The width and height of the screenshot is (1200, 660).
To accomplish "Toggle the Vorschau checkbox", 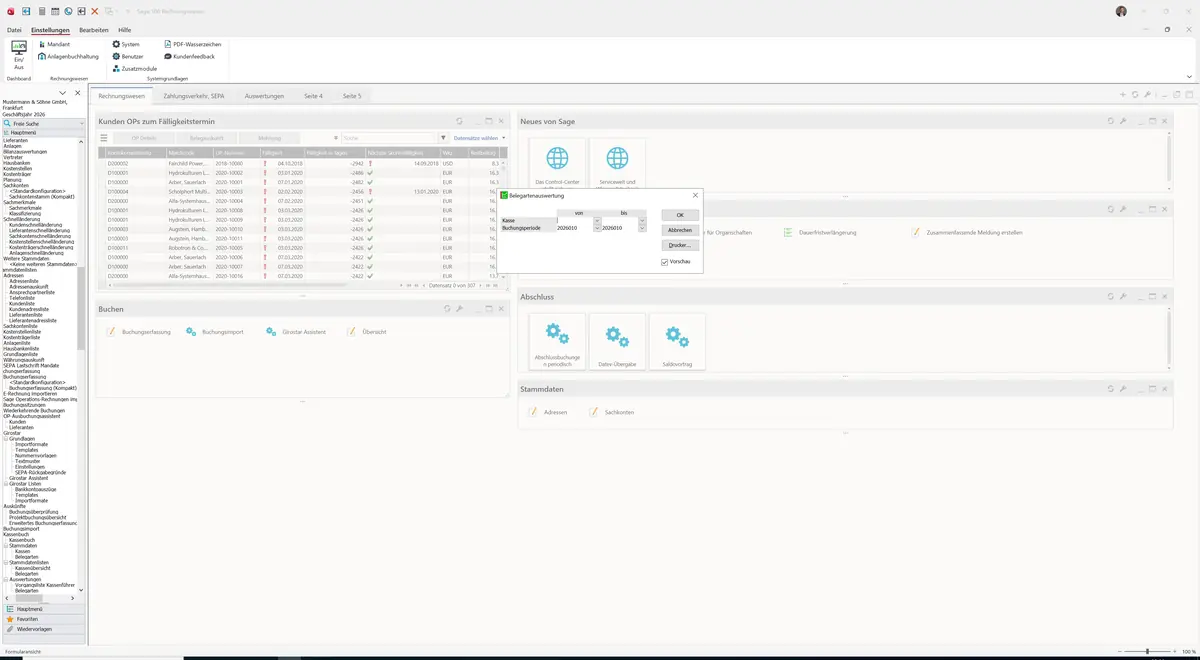I will 665,262.
